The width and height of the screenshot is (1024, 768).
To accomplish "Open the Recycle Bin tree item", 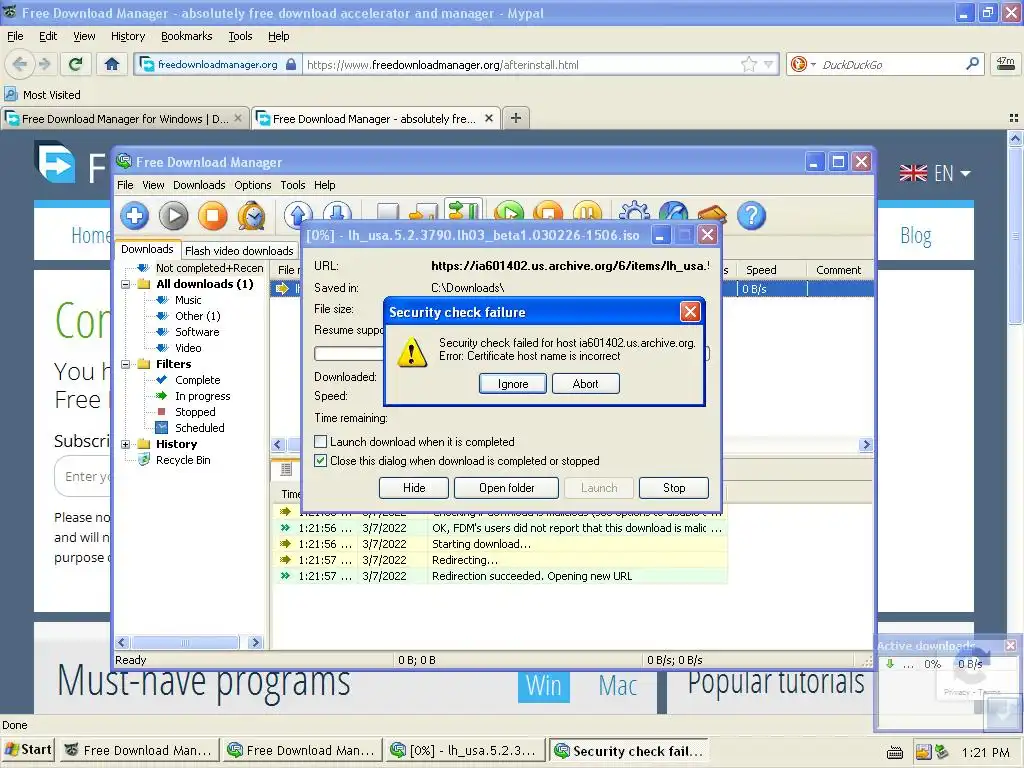I will coord(183,460).
